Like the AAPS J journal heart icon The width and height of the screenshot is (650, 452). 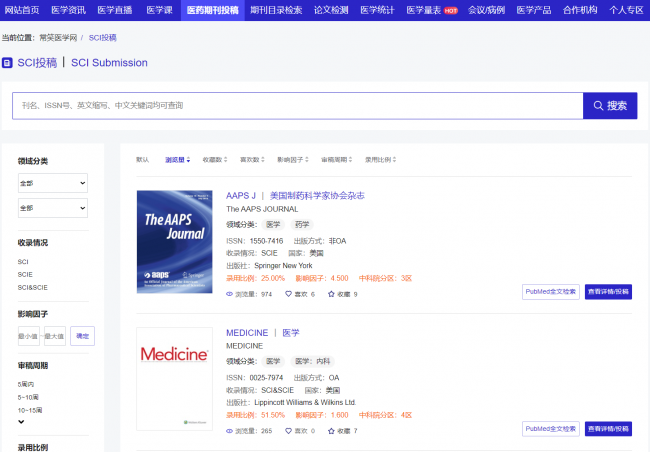pos(289,294)
